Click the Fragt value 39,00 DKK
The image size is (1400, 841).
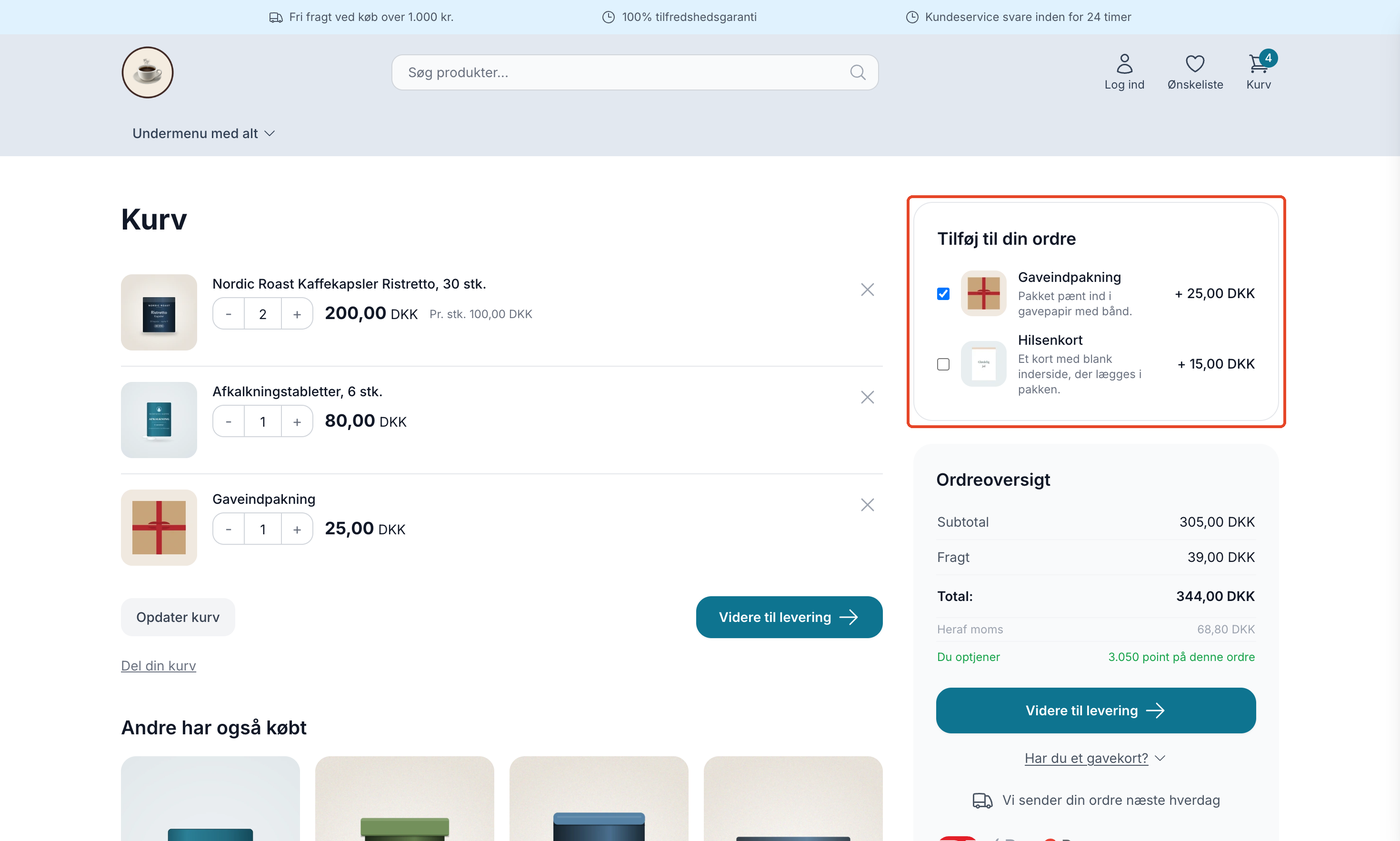click(1220, 557)
